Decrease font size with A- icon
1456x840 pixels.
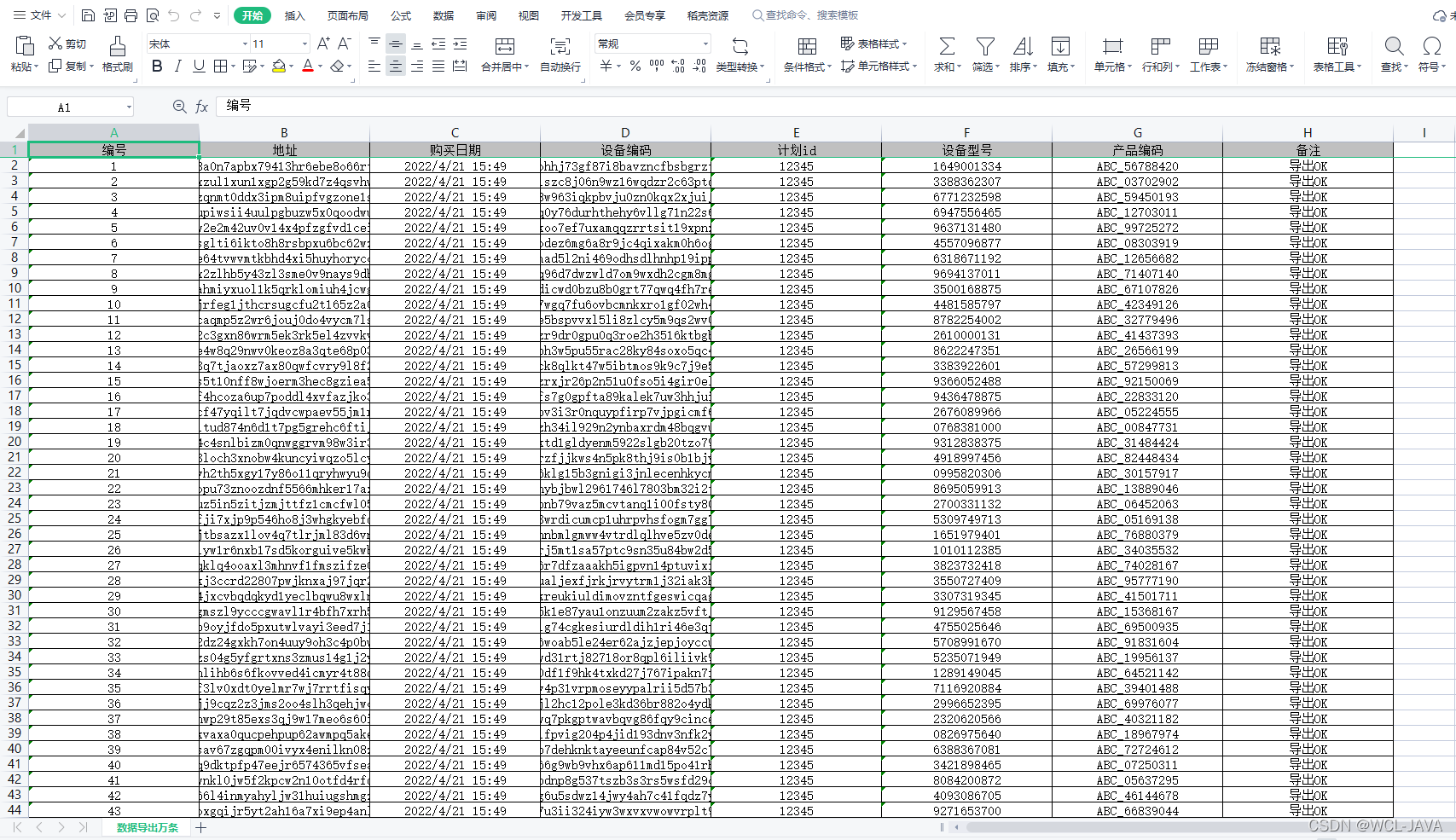tap(345, 43)
